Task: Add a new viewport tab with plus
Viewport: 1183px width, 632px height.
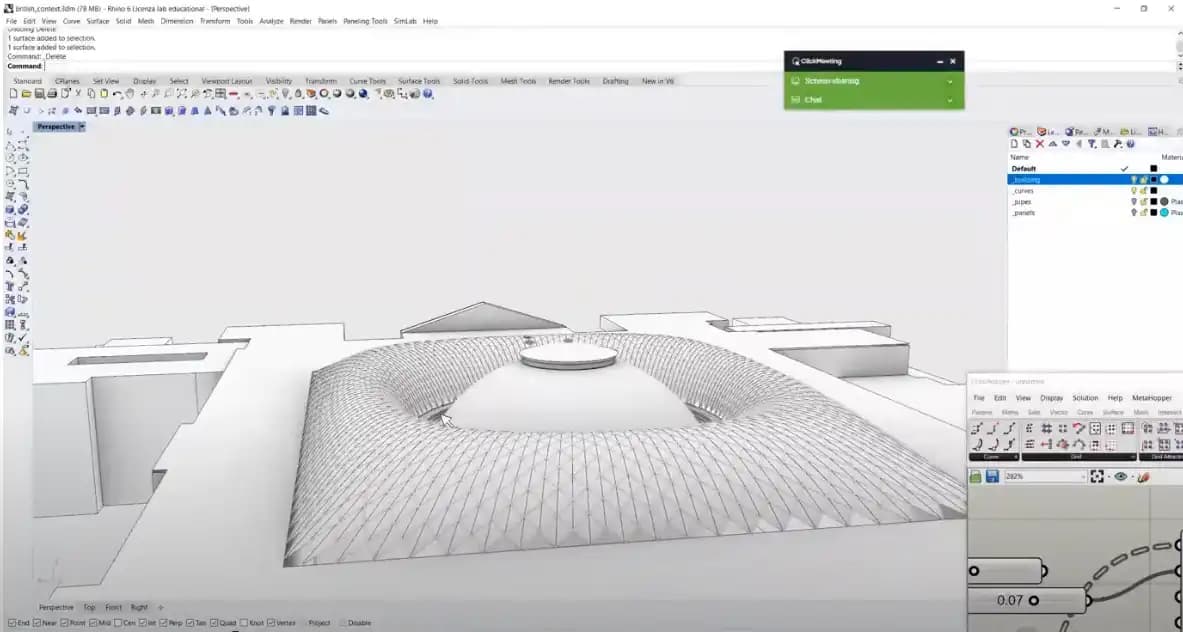Action: point(160,607)
